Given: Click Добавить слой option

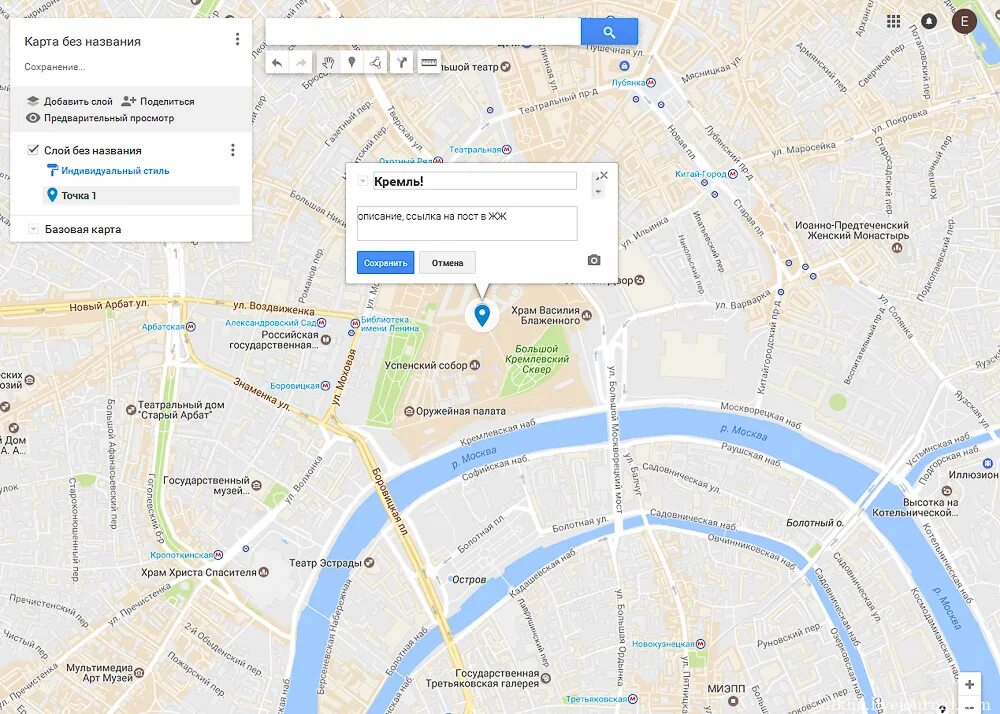Looking at the screenshot, I should [70, 101].
